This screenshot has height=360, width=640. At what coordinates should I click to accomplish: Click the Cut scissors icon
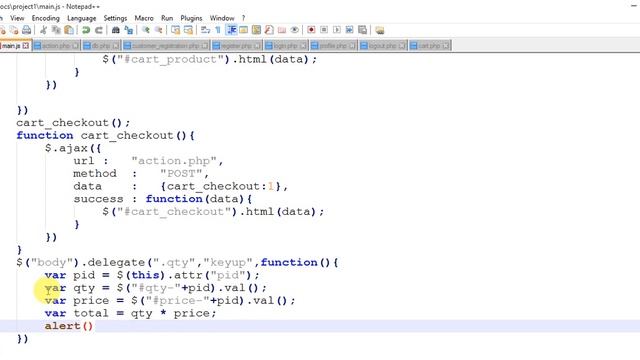coord(44,30)
